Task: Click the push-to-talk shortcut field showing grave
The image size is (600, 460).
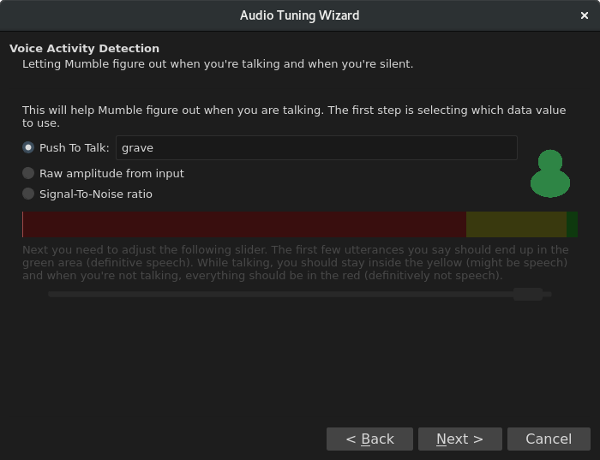Action: [316, 148]
